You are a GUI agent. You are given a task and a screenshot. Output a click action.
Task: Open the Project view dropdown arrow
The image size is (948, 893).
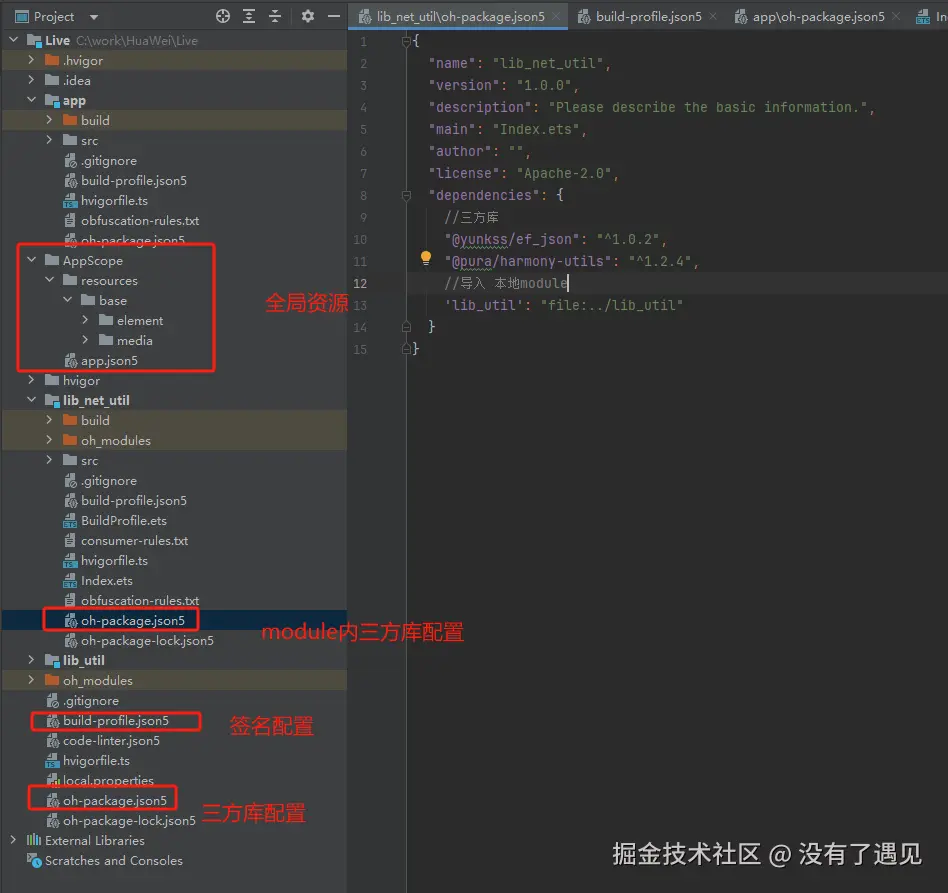[94, 17]
